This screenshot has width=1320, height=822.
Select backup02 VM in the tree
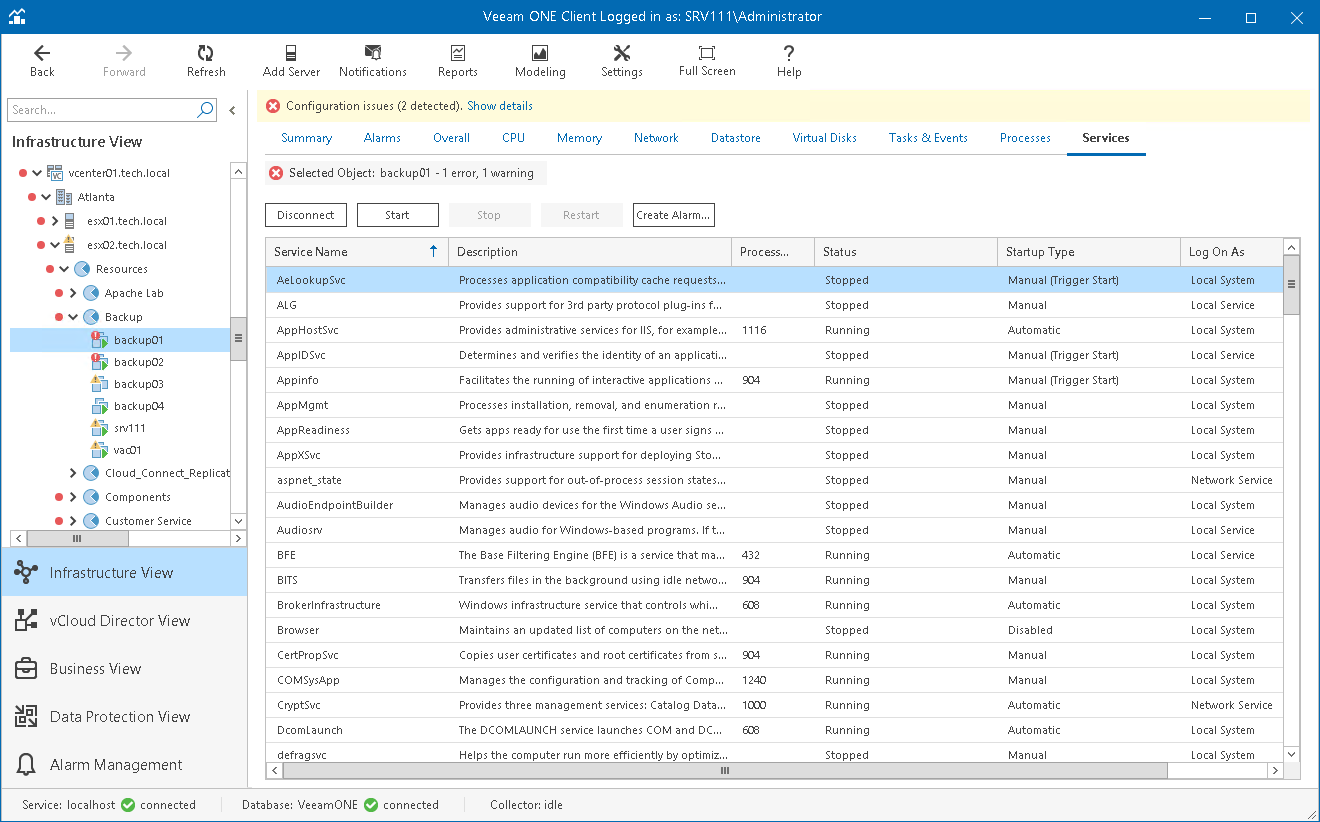pyautogui.click(x=138, y=362)
